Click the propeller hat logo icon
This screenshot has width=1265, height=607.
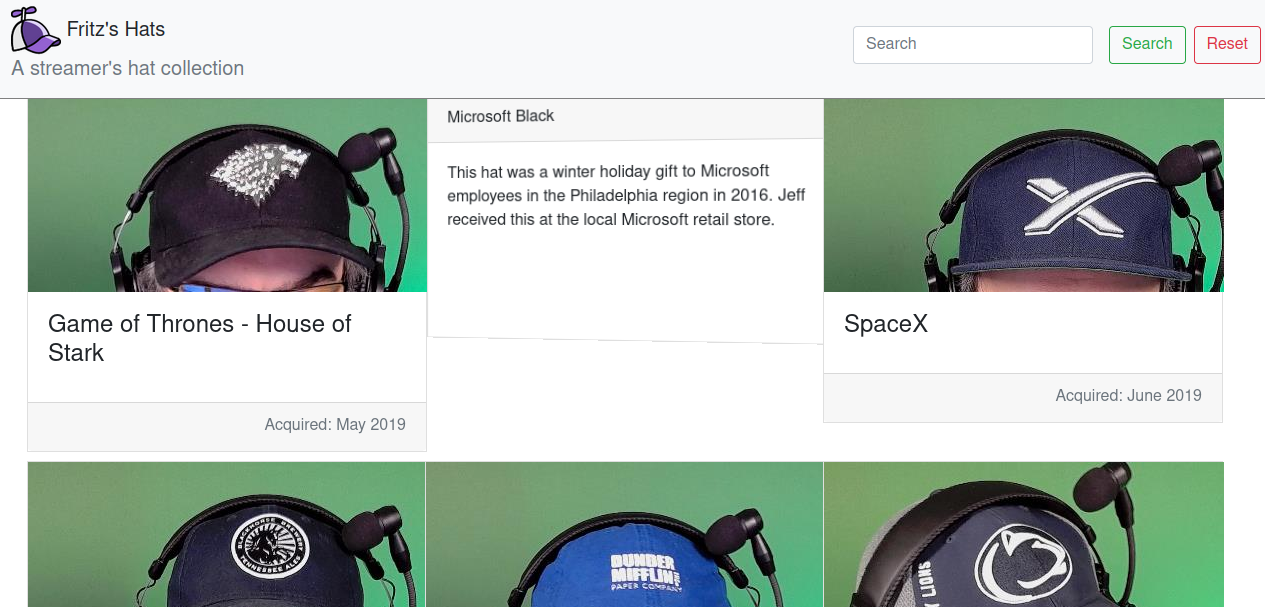(x=35, y=29)
